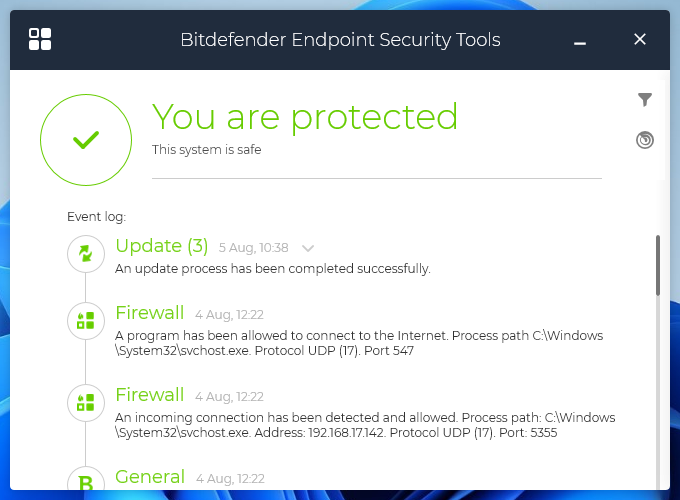680x500 pixels.
Task: Click the event log filter funnel icon
Action: point(645,99)
